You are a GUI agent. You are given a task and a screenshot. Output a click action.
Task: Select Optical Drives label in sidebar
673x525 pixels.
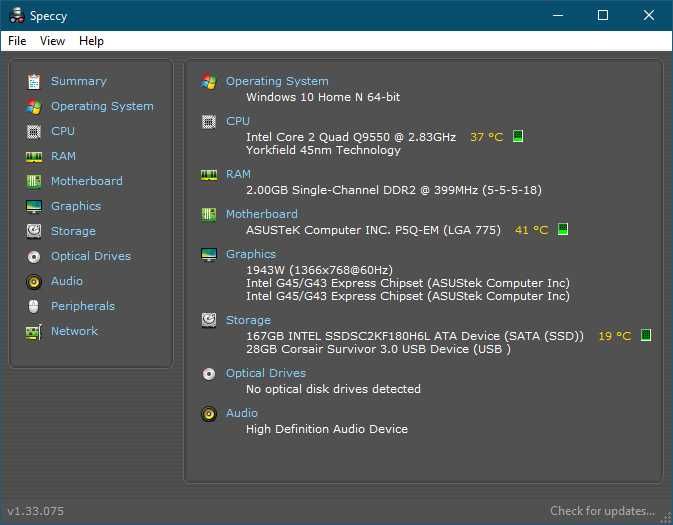click(x=91, y=256)
